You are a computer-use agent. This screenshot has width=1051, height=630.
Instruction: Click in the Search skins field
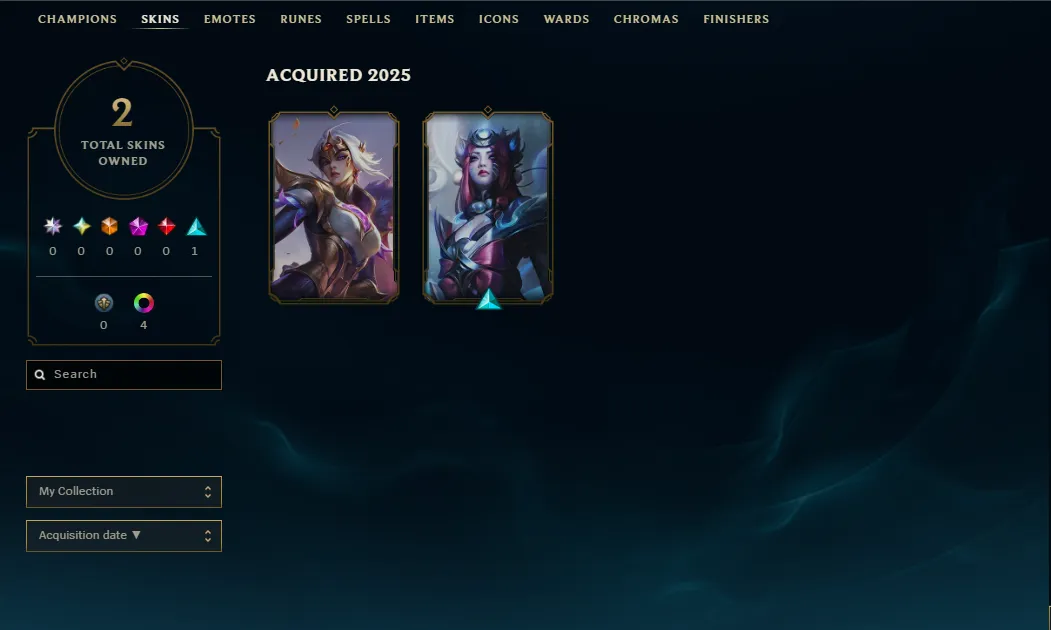point(124,375)
